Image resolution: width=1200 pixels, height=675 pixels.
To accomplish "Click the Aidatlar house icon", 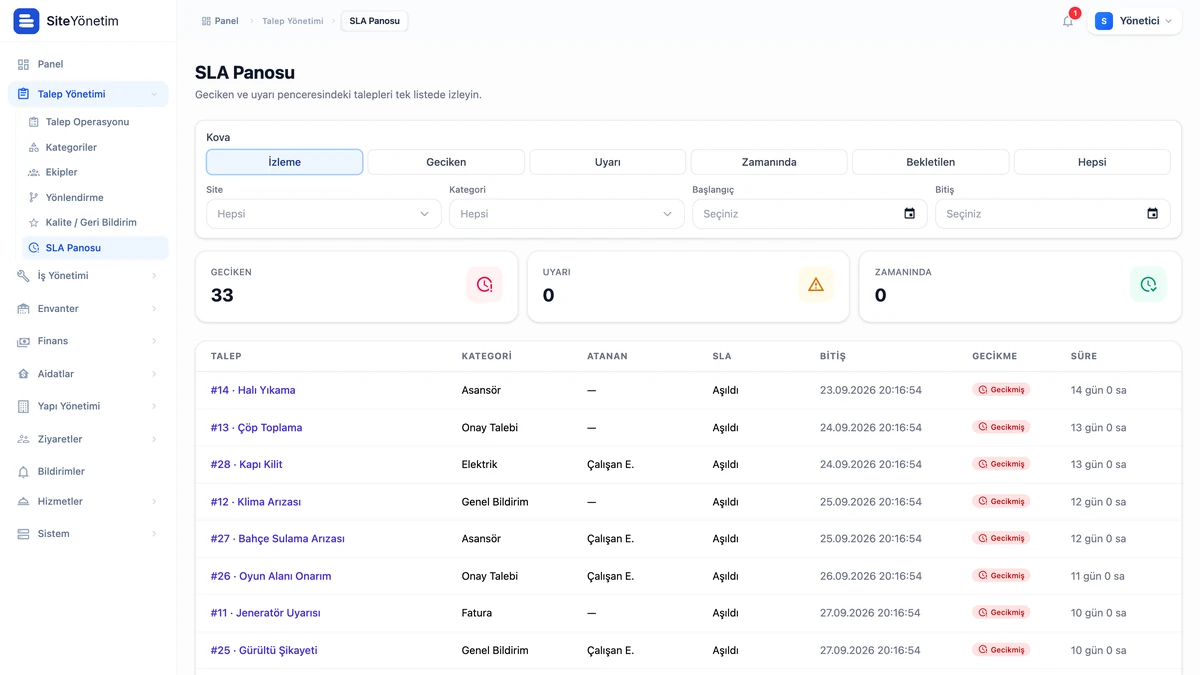I will point(24,374).
